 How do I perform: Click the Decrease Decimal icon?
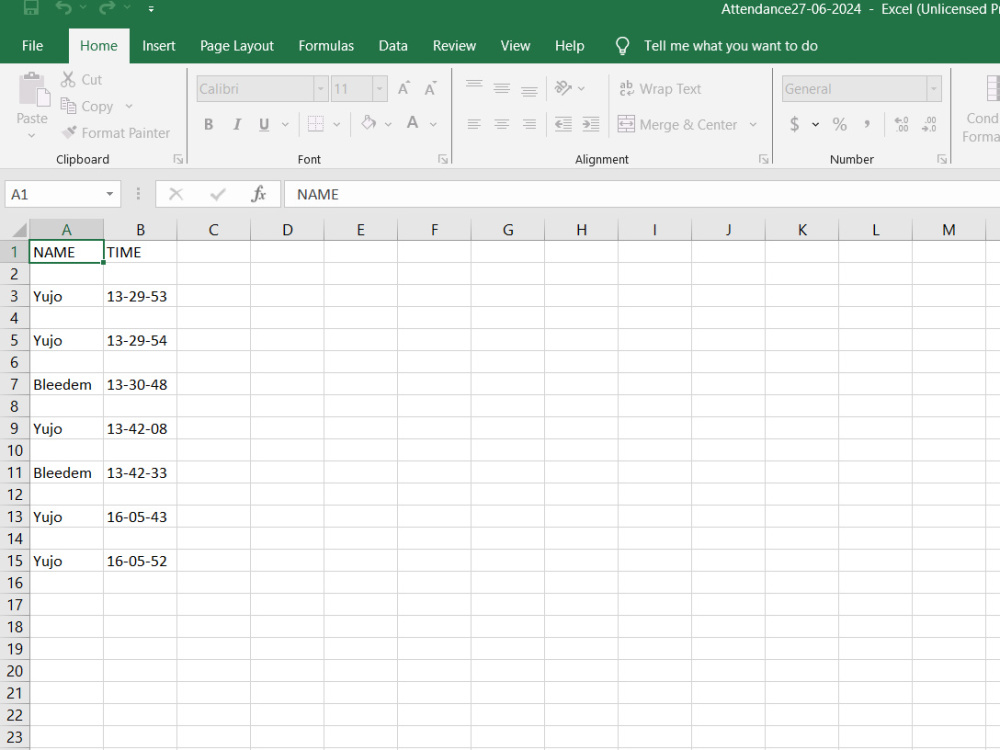(x=930, y=124)
